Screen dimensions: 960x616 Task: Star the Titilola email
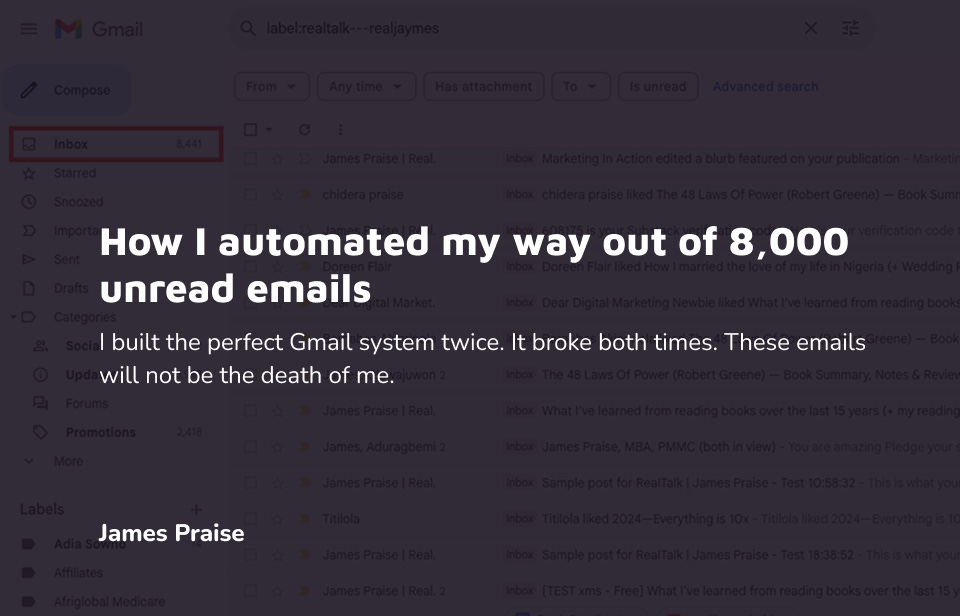(277, 519)
